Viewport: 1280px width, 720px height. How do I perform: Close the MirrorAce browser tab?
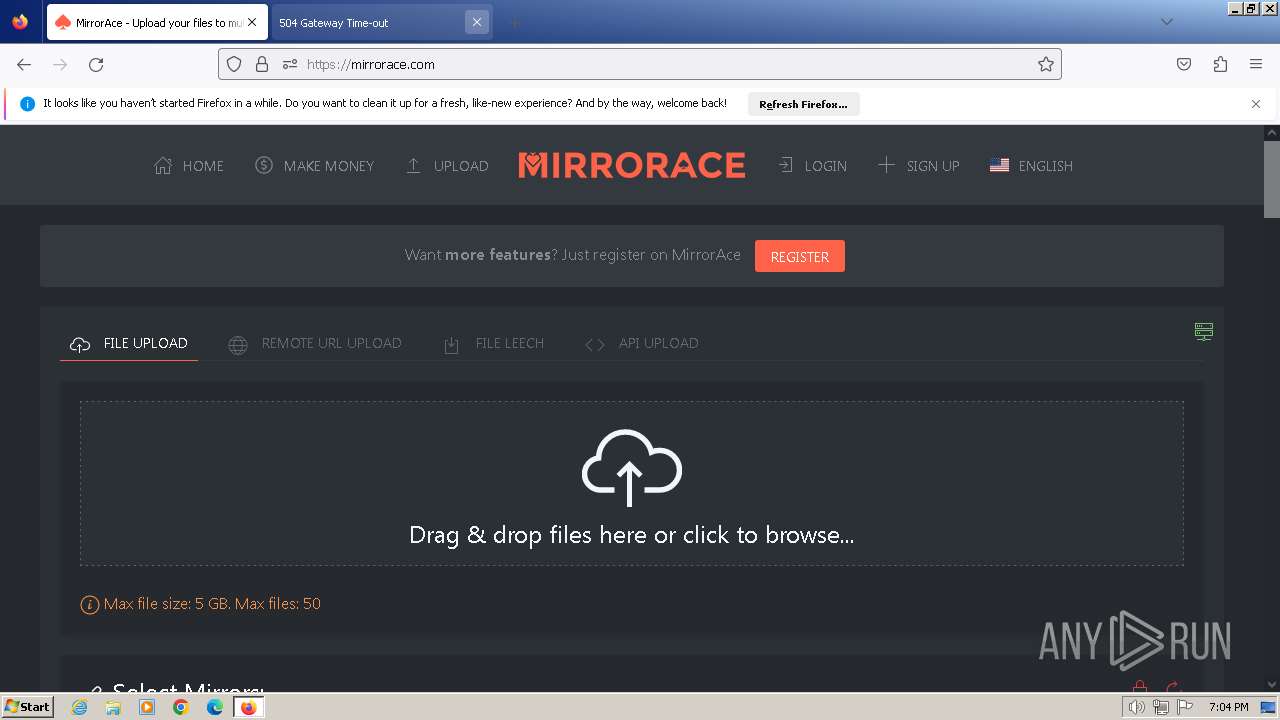point(252,22)
